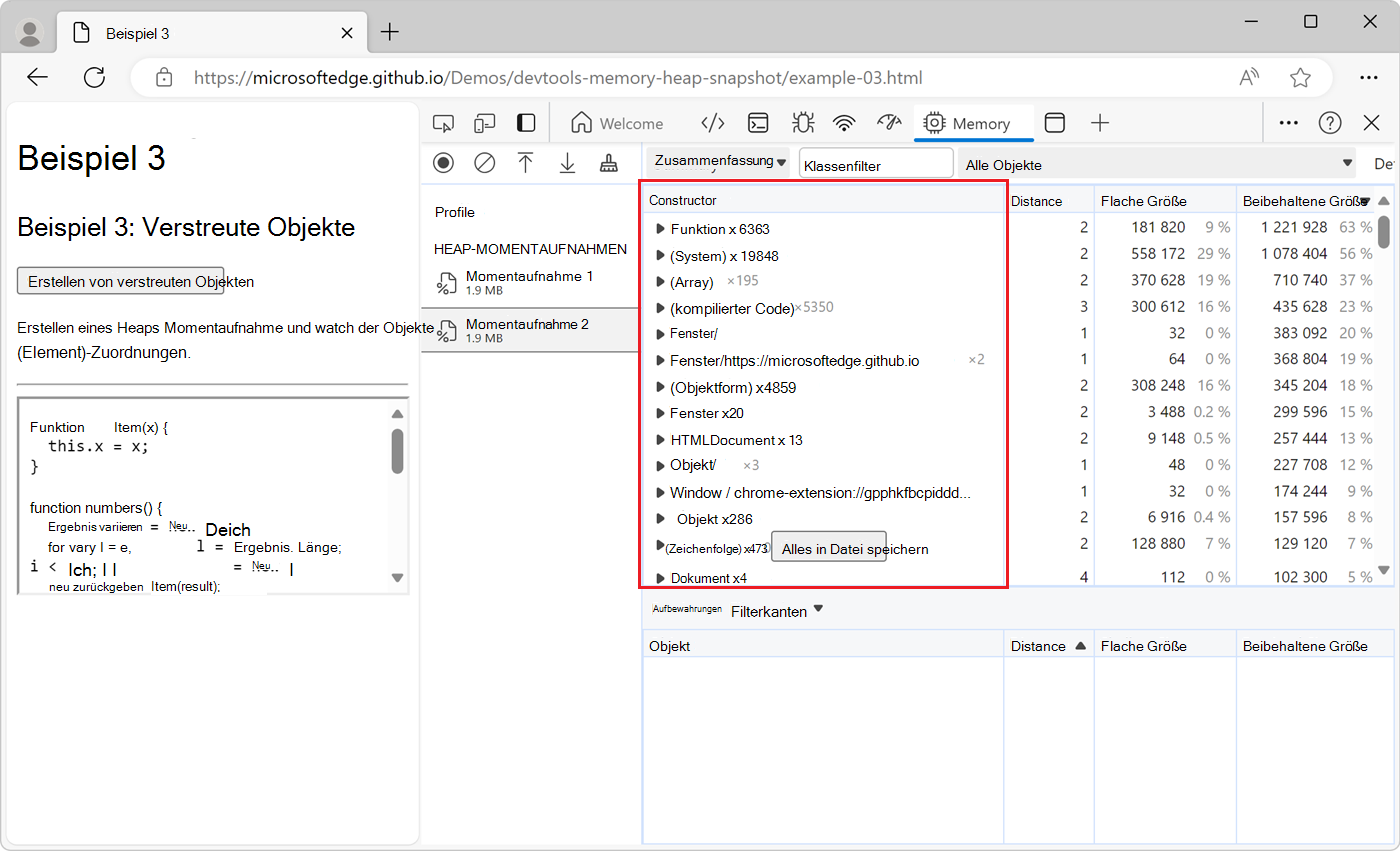Open the Alle Objekte filter dropdown
This screenshot has height=851, width=1400.
pyautogui.click(x=1157, y=164)
